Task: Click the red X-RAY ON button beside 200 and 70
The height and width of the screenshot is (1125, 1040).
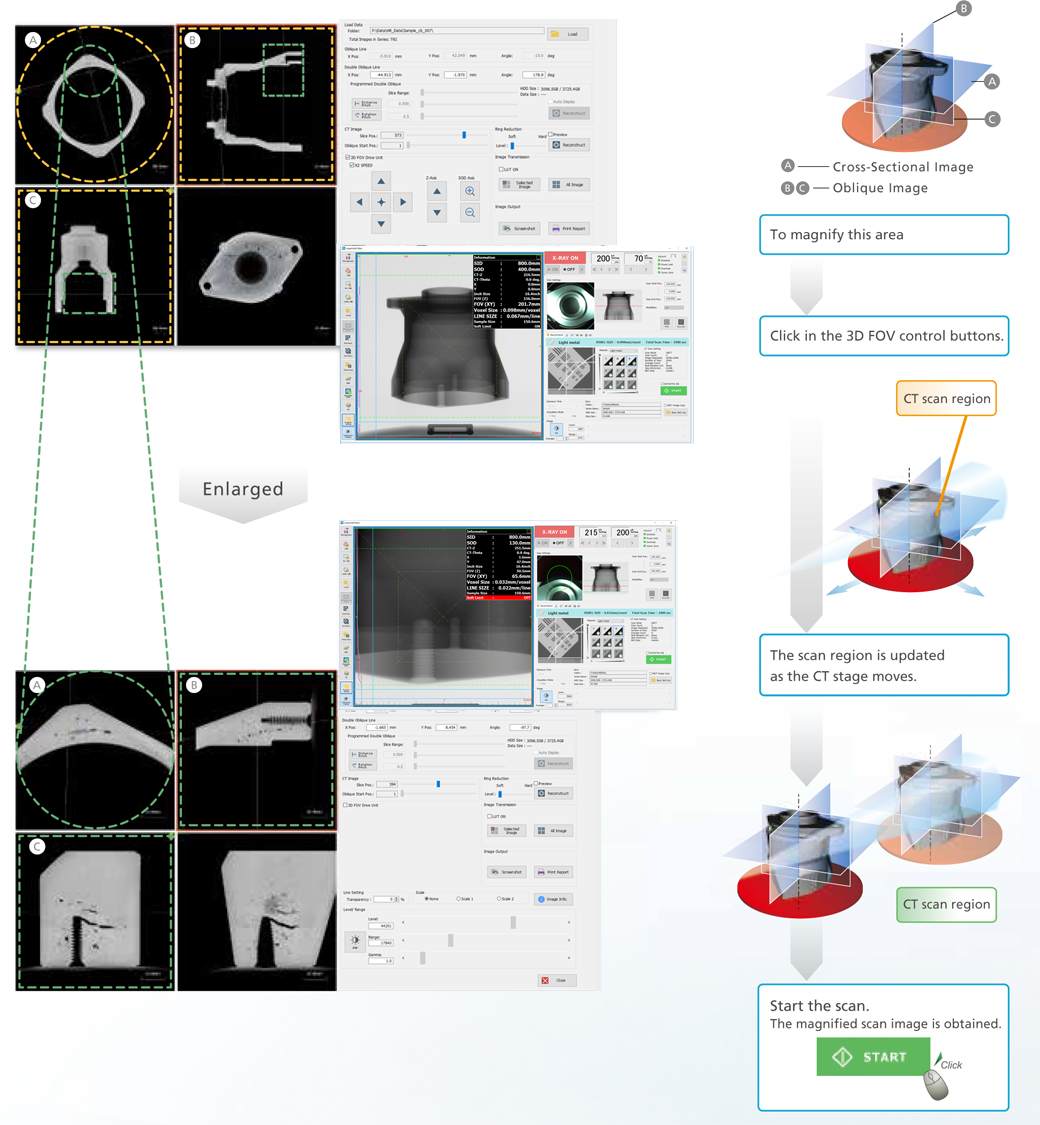Action: click(564, 258)
